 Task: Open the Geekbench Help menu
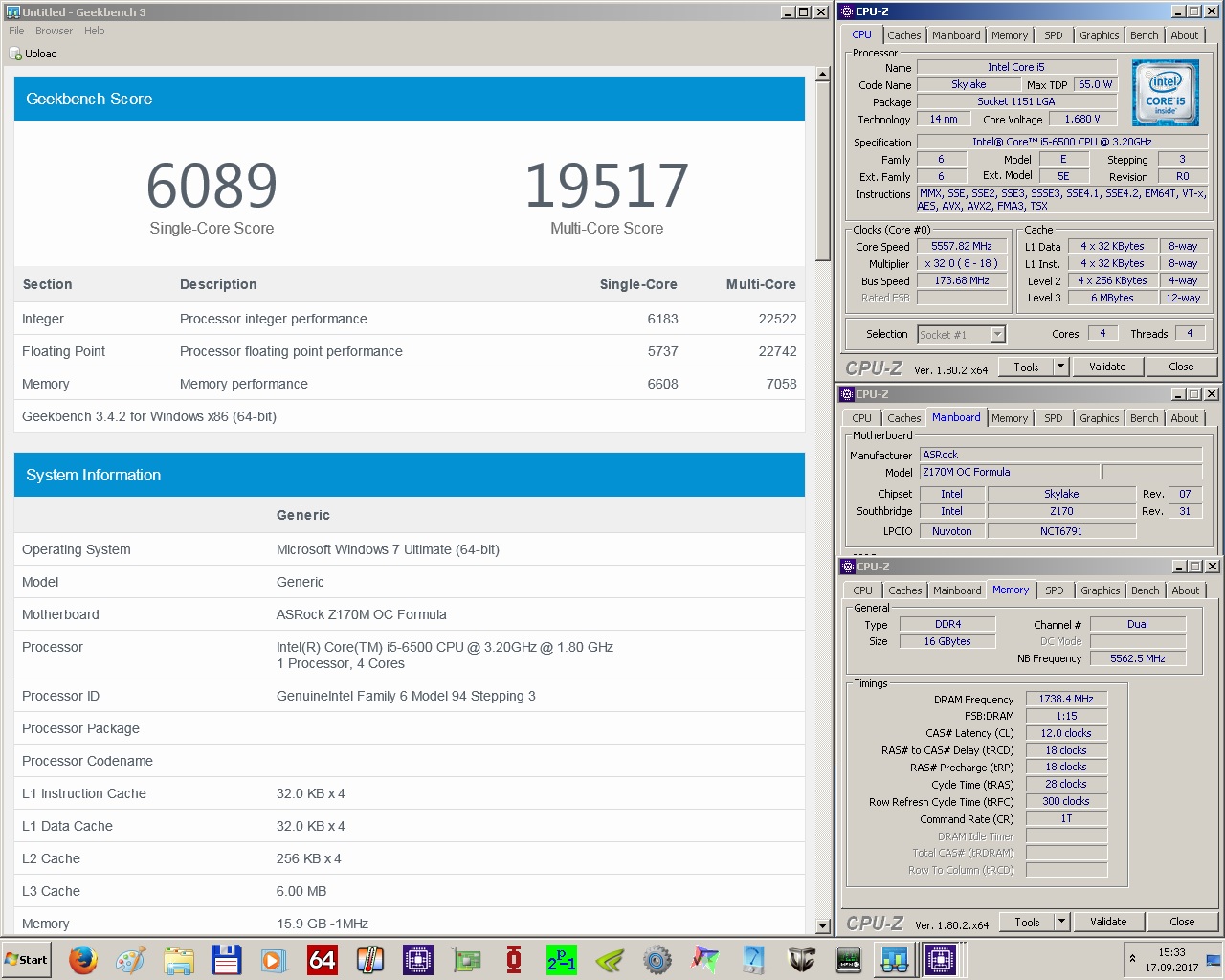coord(94,31)
